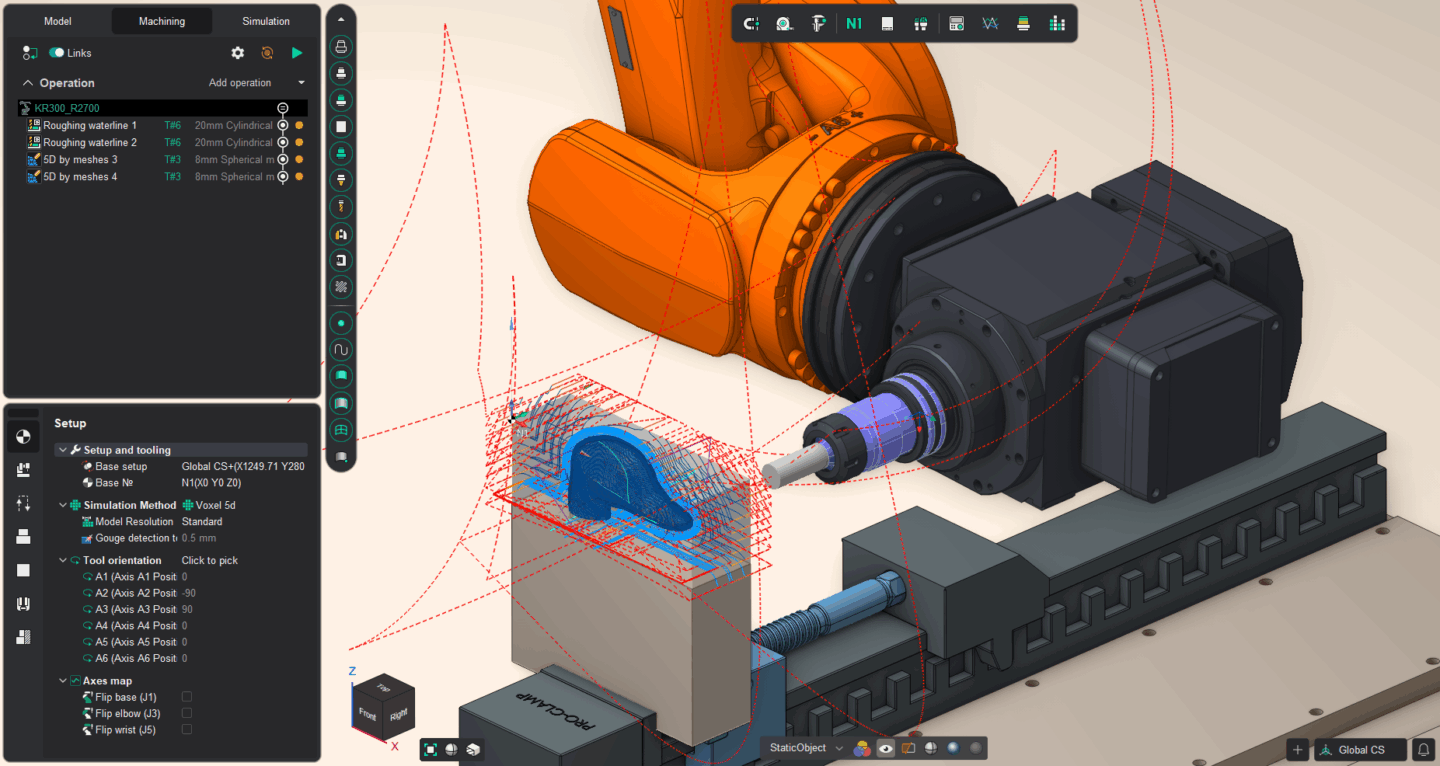The width and height of the screenshot is (1440, 766).
Task: Click the Add operation link
Action: [239, 82]
